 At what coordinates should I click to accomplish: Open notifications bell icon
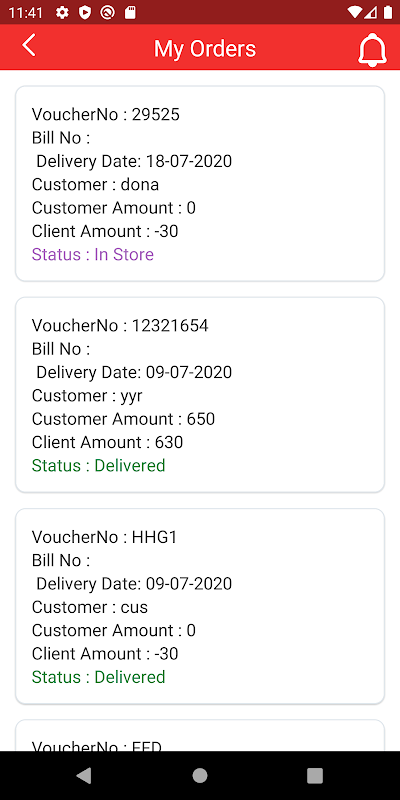[372, 49]
